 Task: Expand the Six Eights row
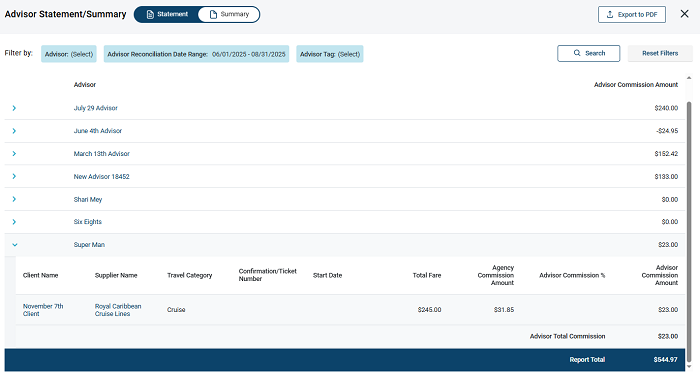(x=14, y=222)
